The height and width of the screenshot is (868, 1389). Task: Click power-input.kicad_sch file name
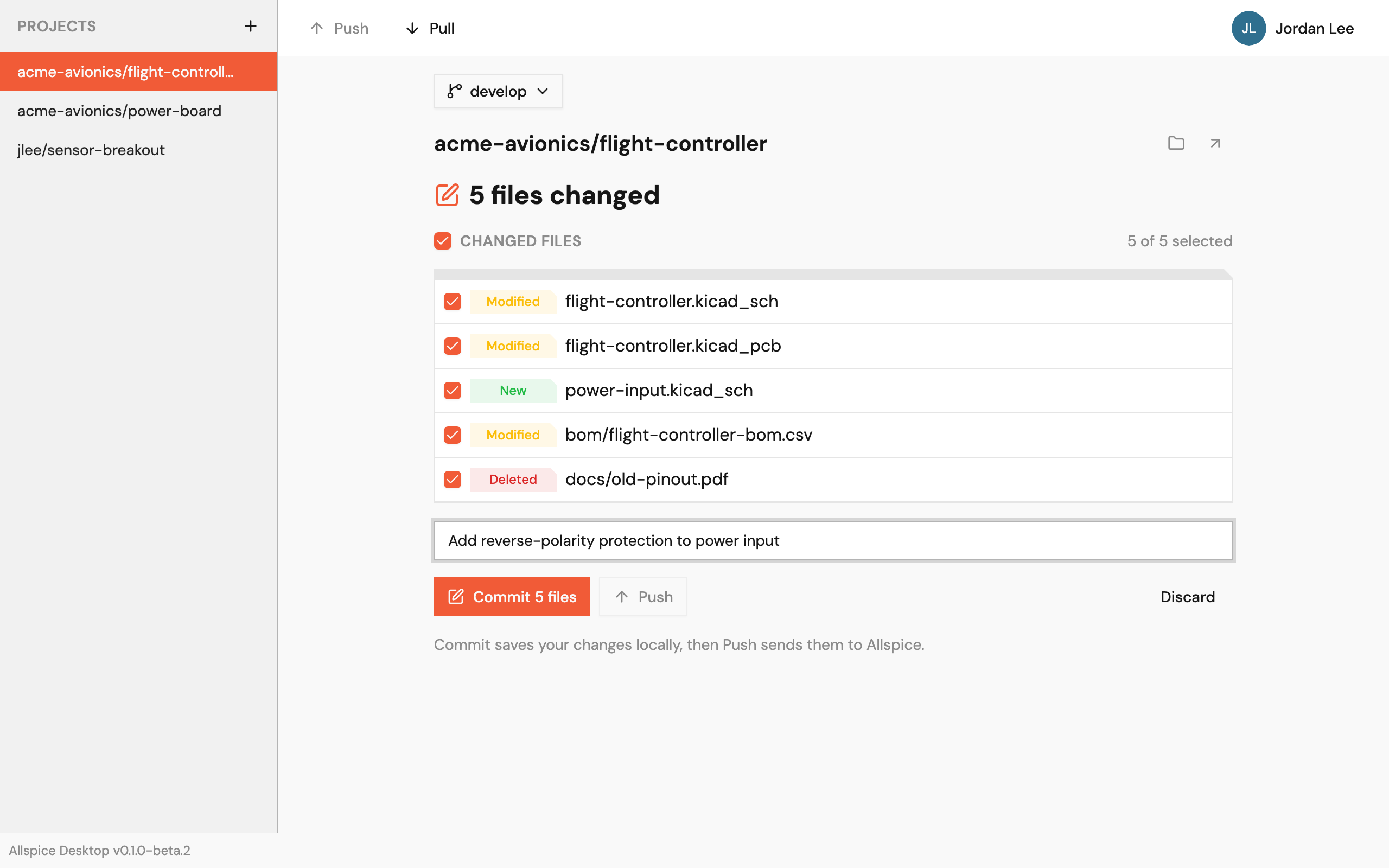coord(659,391)
